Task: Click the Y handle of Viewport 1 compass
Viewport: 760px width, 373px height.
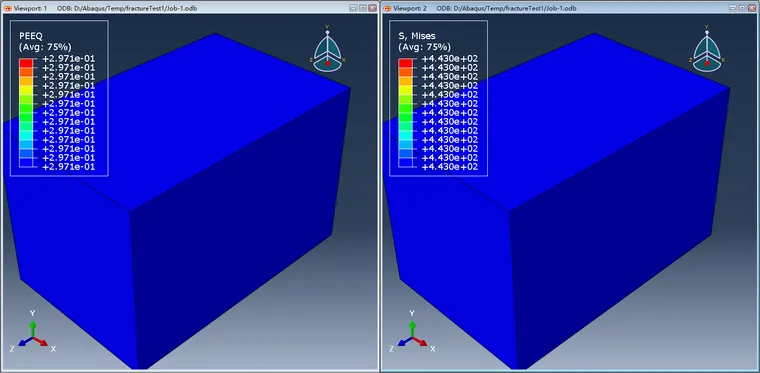Action: click(x=327, y=32)
